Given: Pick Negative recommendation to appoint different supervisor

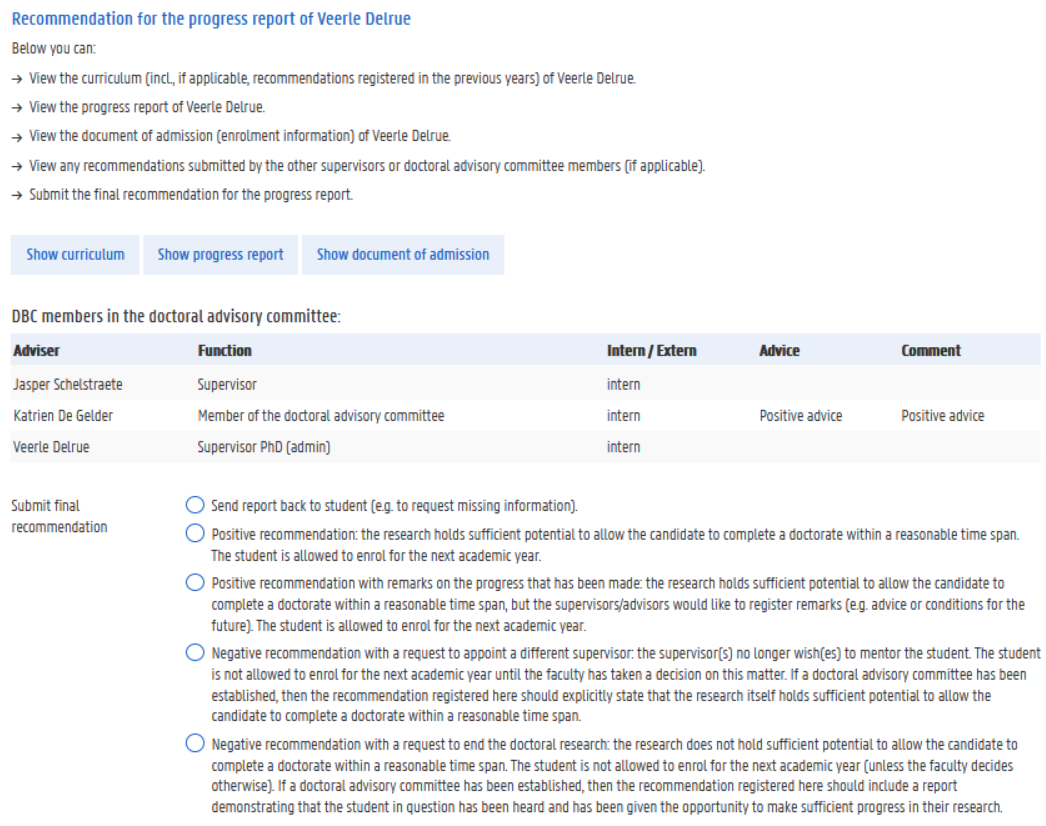Looking at the screenshot, I should (195, 652).
